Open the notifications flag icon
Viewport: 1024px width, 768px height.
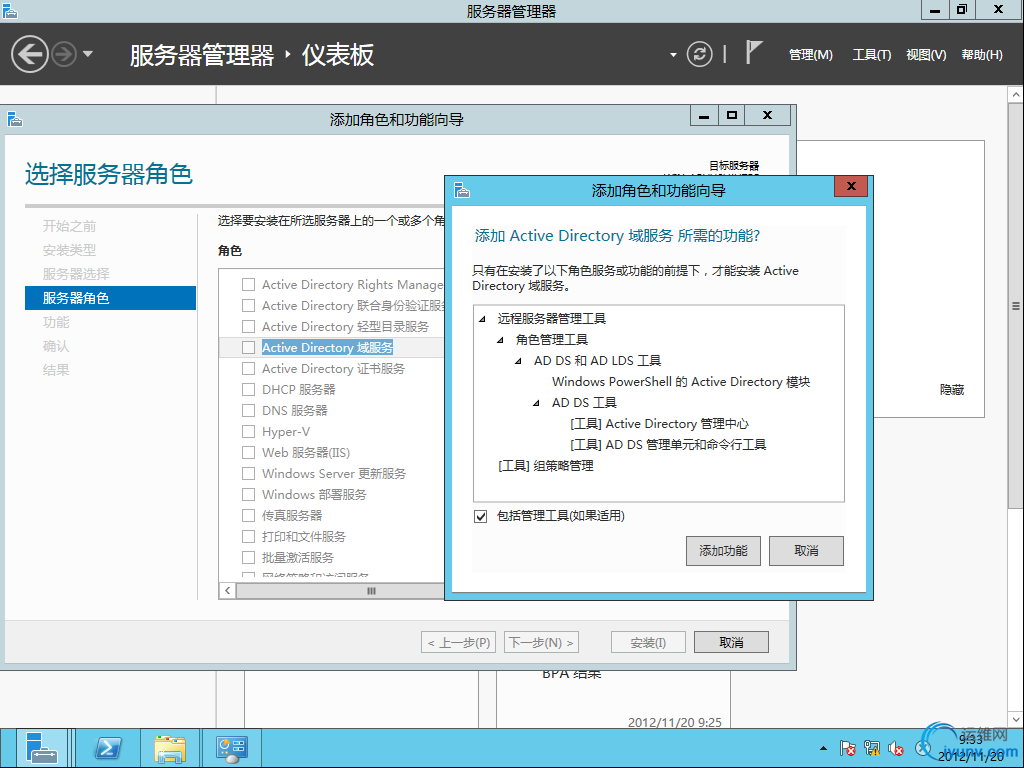[x=753, y=52]
